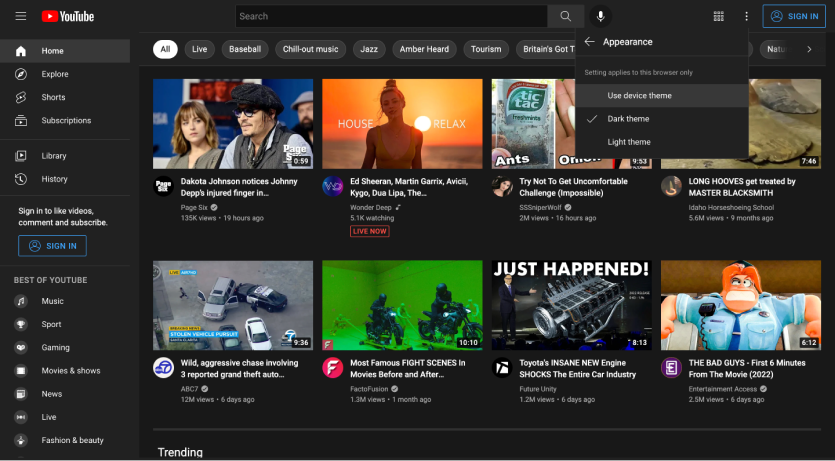Open the Explore compass icon in sidebar
835x461 pixels.
20,74
